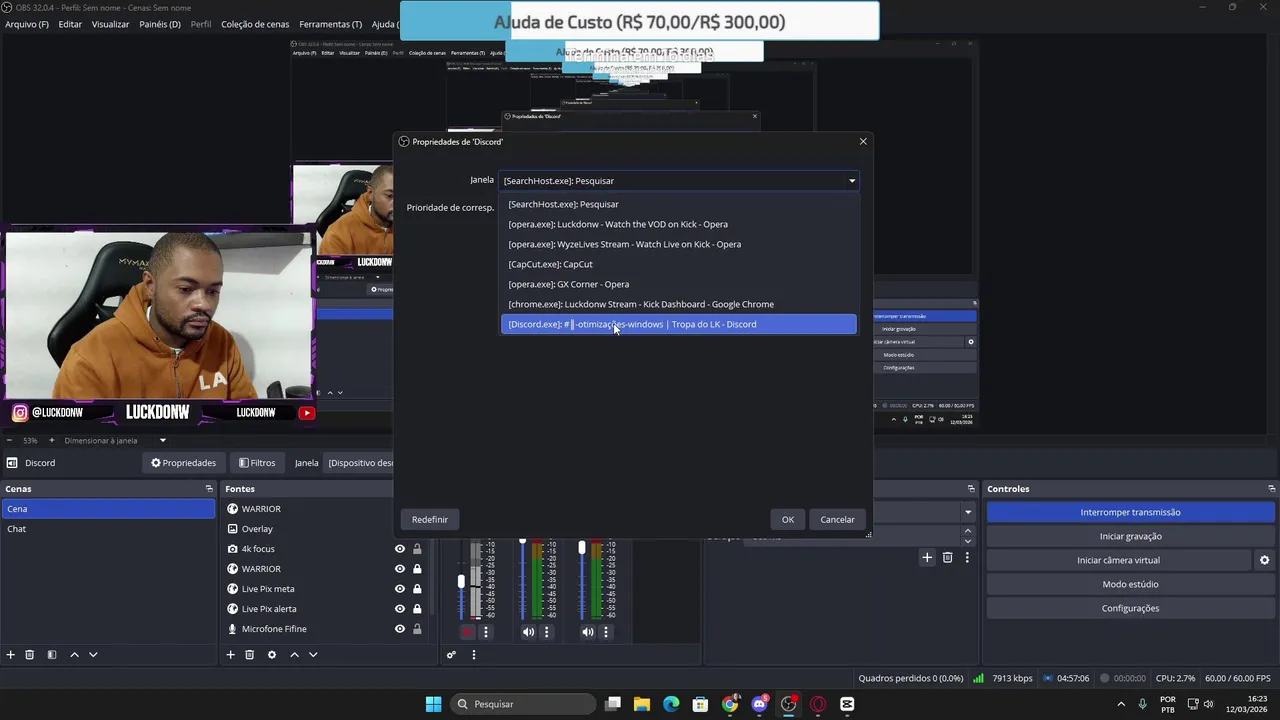Increase transition duration with up arrow
The width and height of the screenshot is (1280, 720).
(x=967, y=533)
